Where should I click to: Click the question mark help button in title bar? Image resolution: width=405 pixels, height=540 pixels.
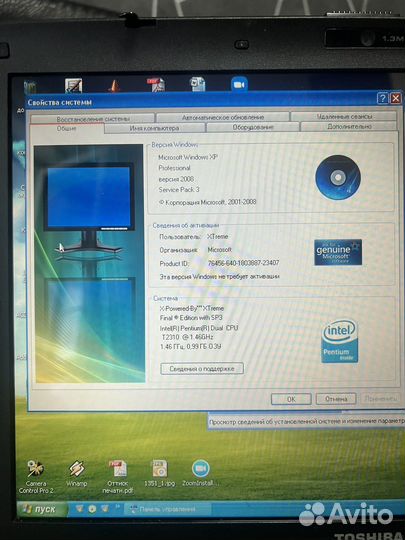pyautogui.click(x=383, y=98)
